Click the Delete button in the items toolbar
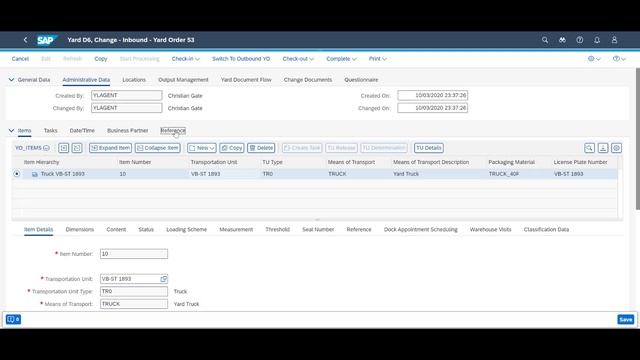Viewport: 640px width, 360px height. tap(261, 148)
